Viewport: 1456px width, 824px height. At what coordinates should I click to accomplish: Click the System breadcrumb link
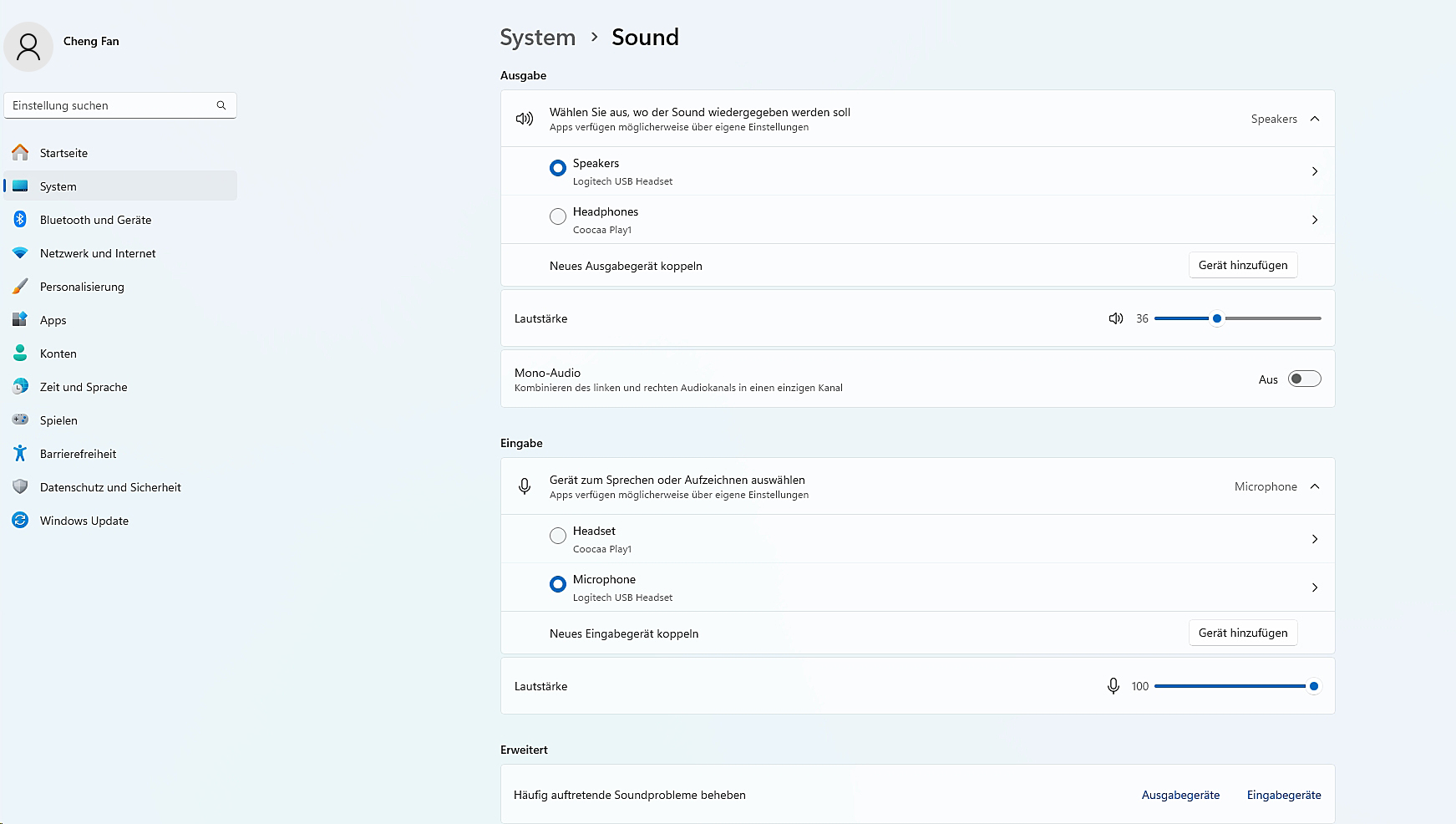[x=538, y=38]
